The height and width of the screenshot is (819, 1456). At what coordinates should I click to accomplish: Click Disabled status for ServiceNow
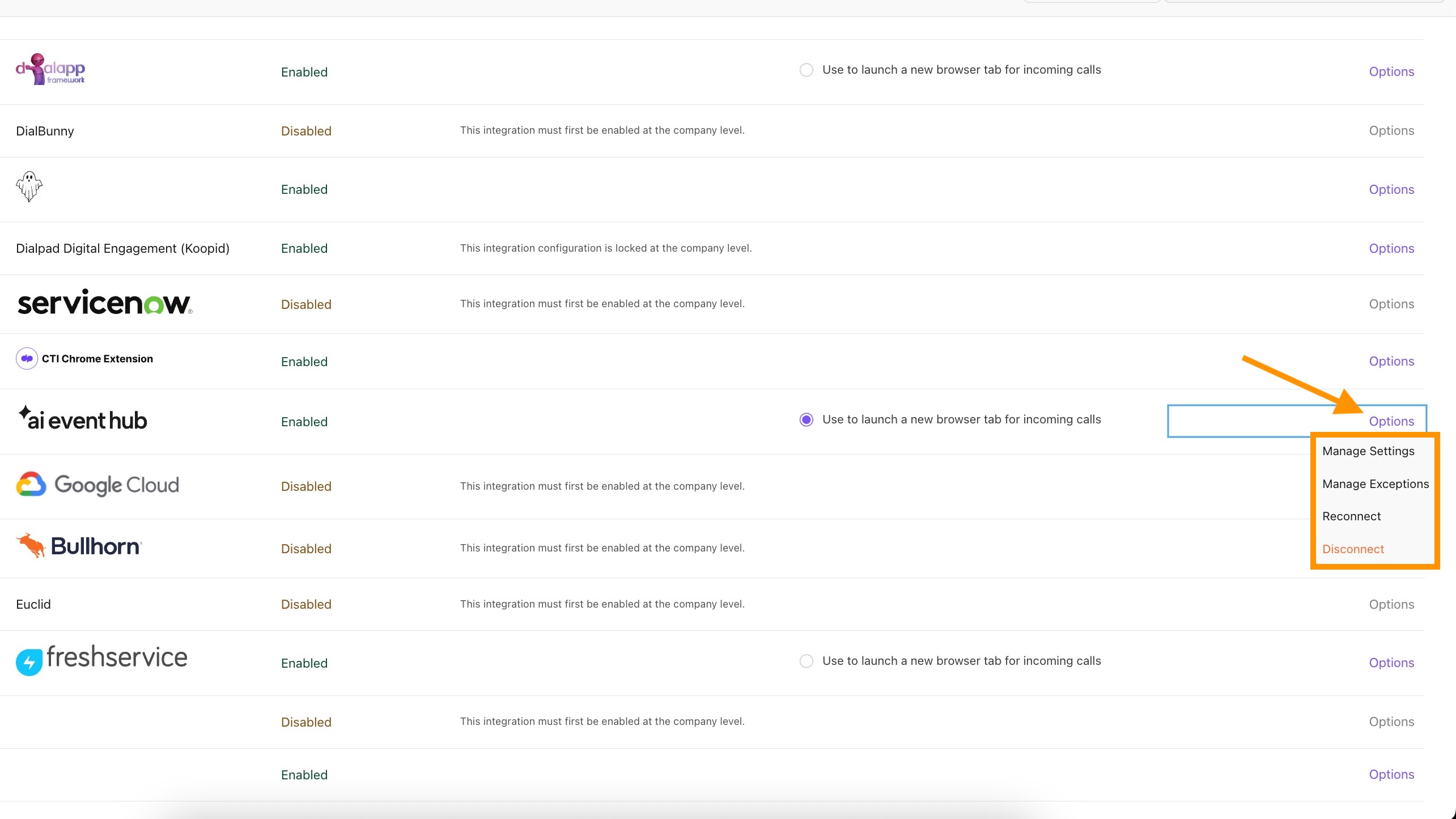click(x=306, y=304)
